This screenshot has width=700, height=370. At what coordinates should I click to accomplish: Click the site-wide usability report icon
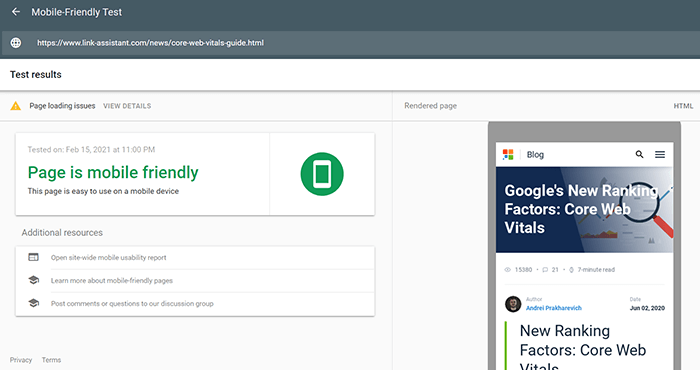point(33,257)
